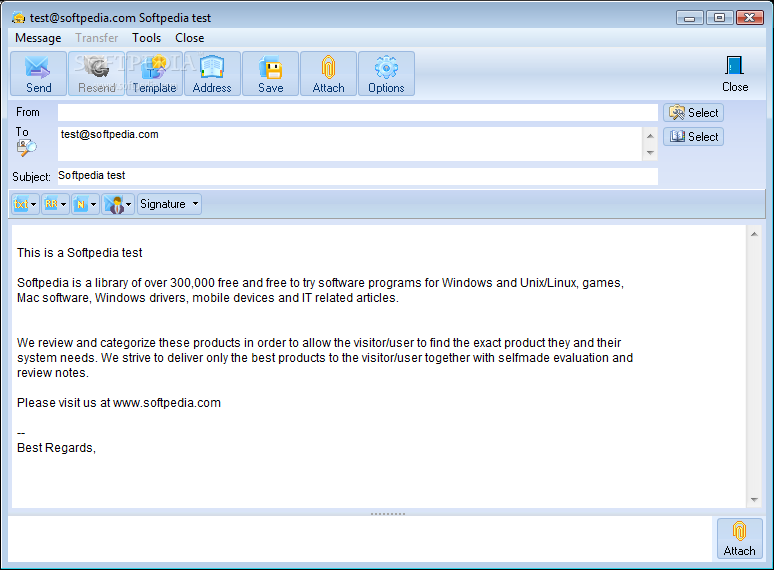Click the Resend toolbar button
The height and width of the screenshot is (570, 774).
96,74
